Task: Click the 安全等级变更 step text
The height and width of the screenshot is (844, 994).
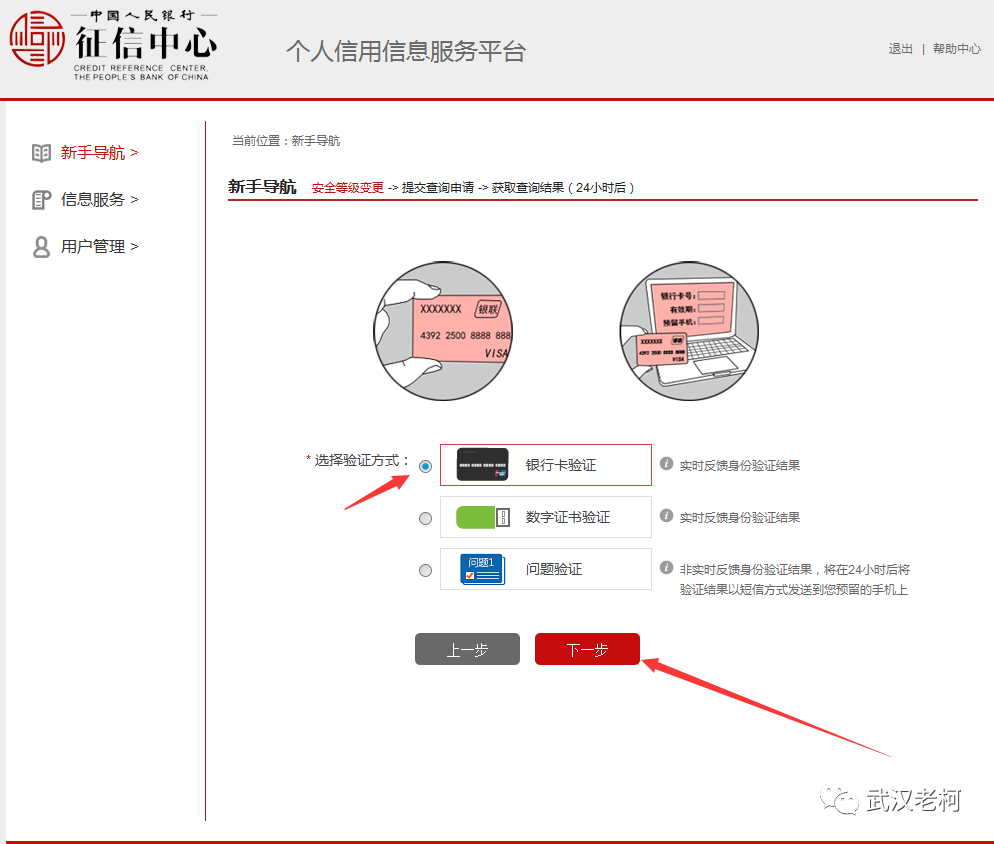Action: click(347, 188)
